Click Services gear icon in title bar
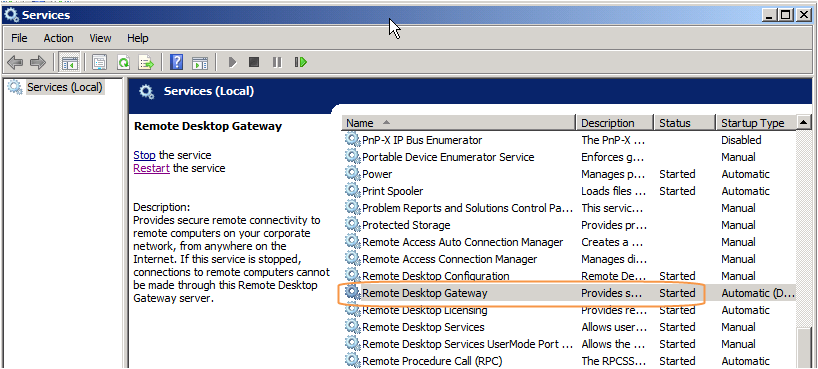 point(10,15)
